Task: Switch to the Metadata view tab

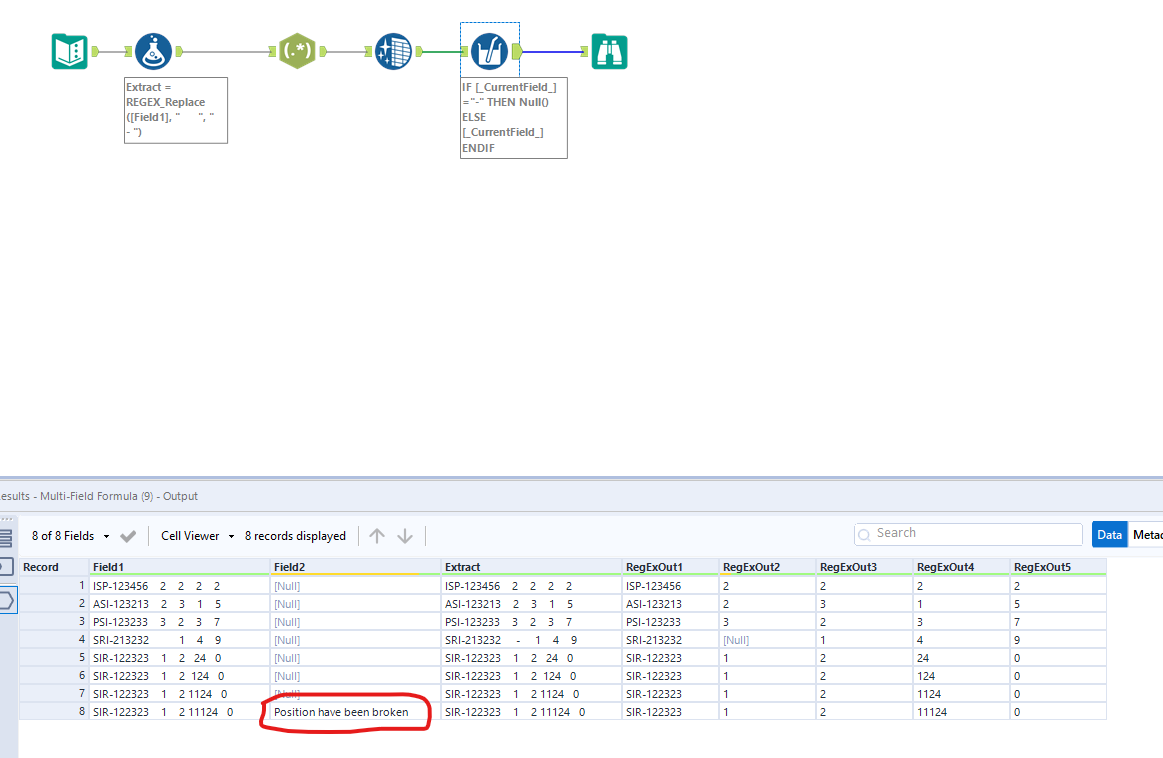Action: (x=1146, y=535)
